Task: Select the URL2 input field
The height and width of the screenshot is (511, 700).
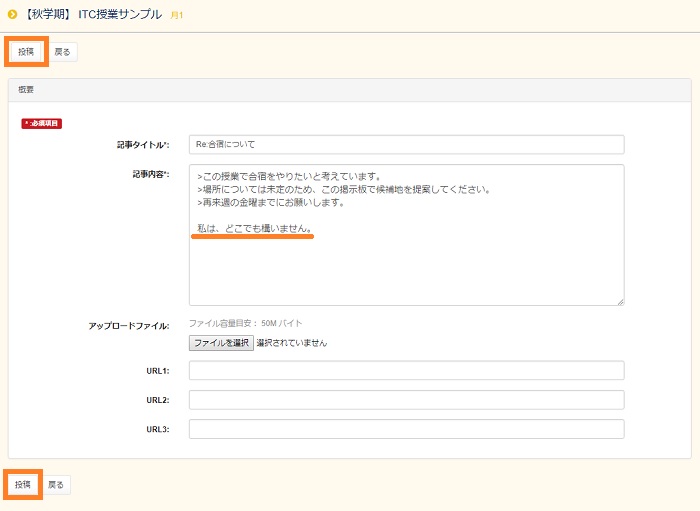Action: click(406, 400)
